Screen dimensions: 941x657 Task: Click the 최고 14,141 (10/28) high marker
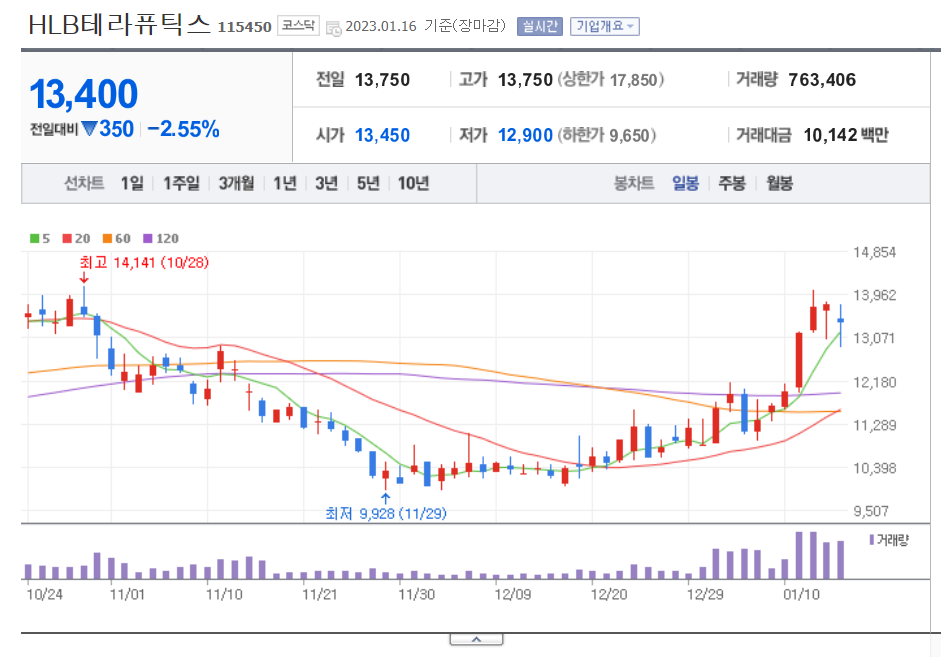(x=144, y=263)
